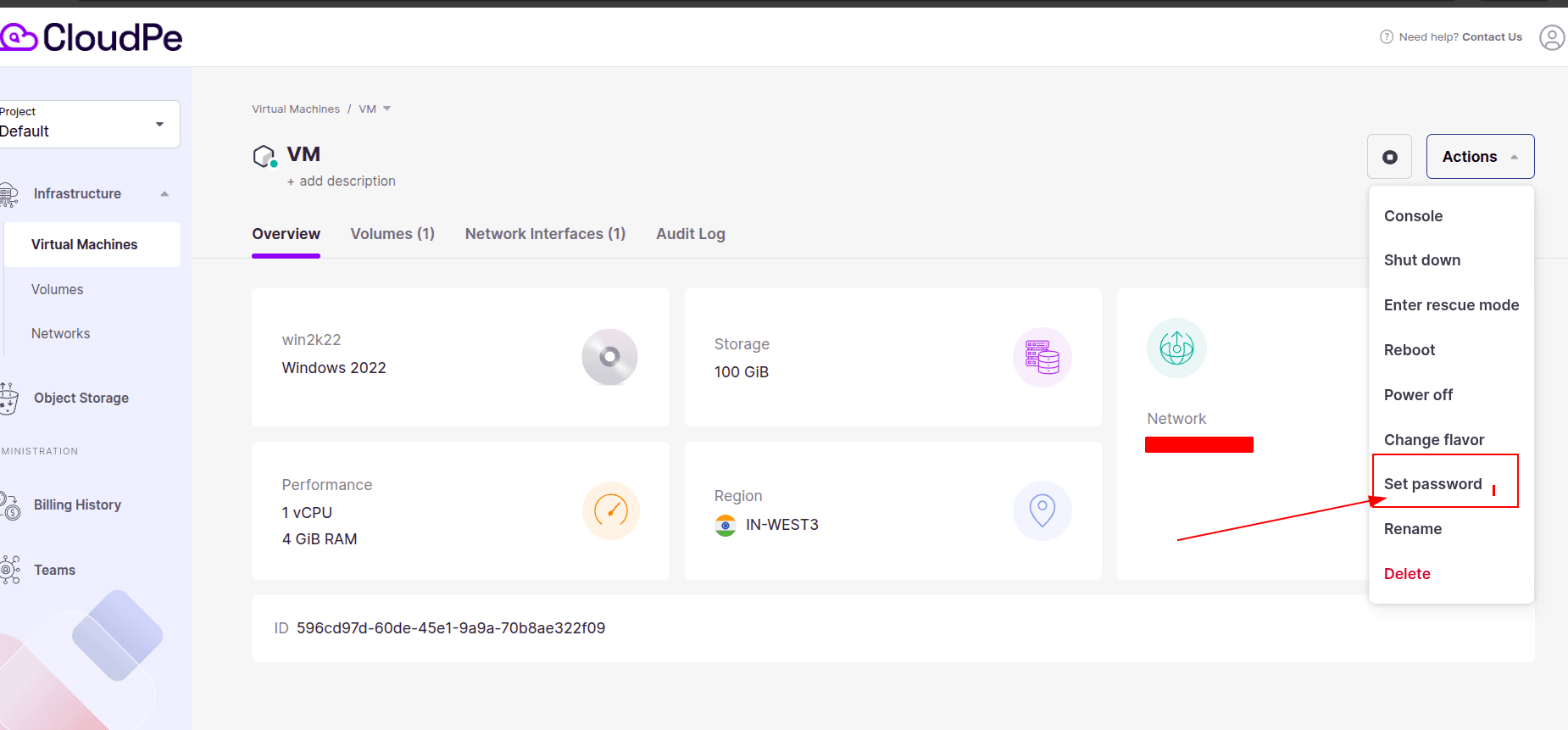Open the Project Default dropdown
Screen dimensions: 1568x730
point(88,124)
